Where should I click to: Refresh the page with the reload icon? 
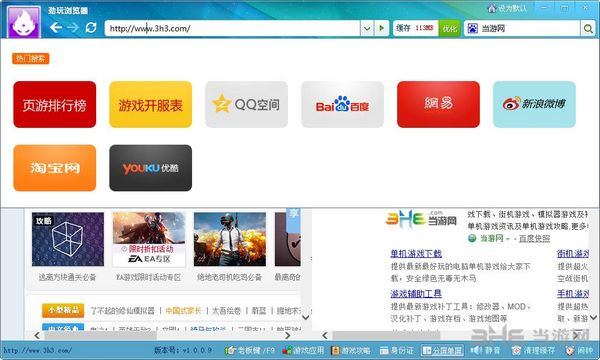click(91, 28)
